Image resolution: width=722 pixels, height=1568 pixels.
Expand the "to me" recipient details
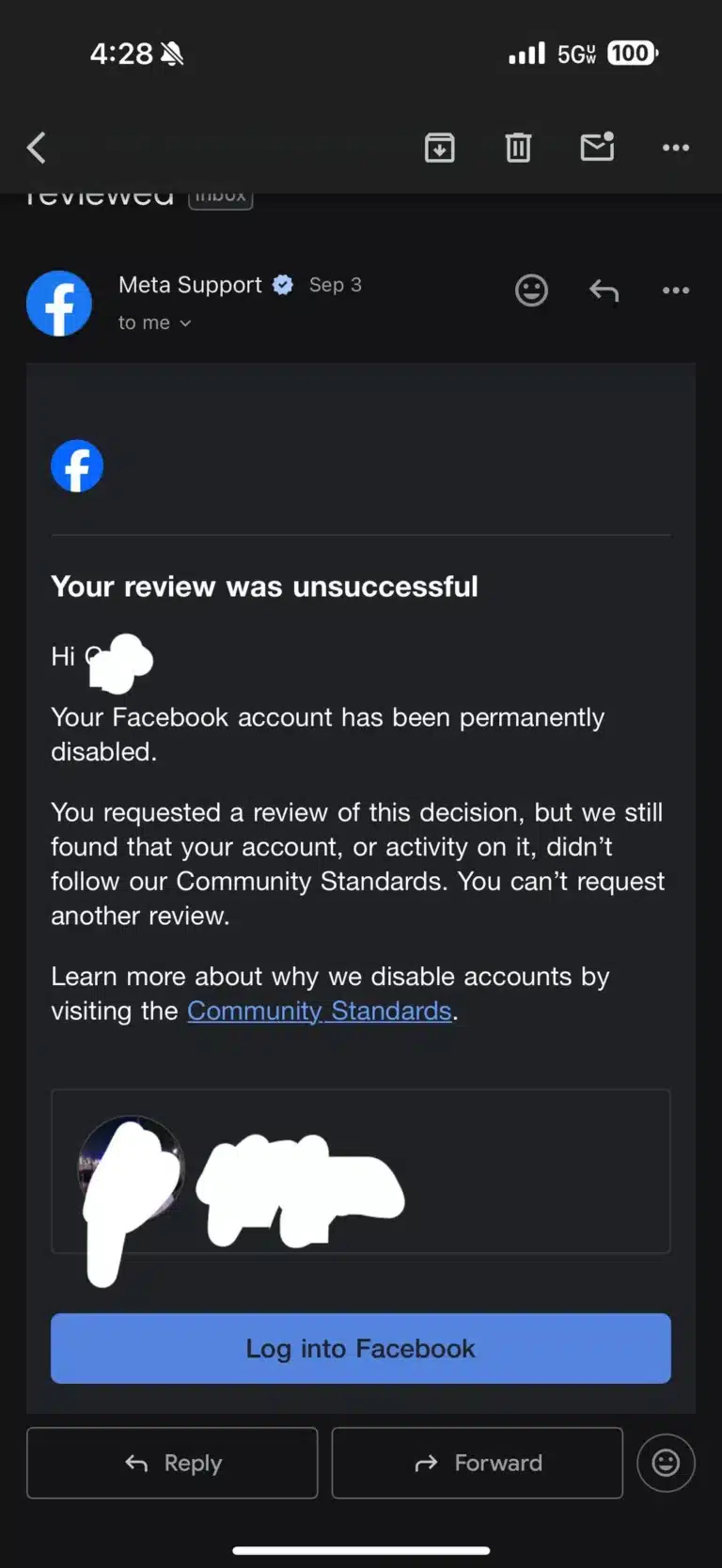coord(155,322)
